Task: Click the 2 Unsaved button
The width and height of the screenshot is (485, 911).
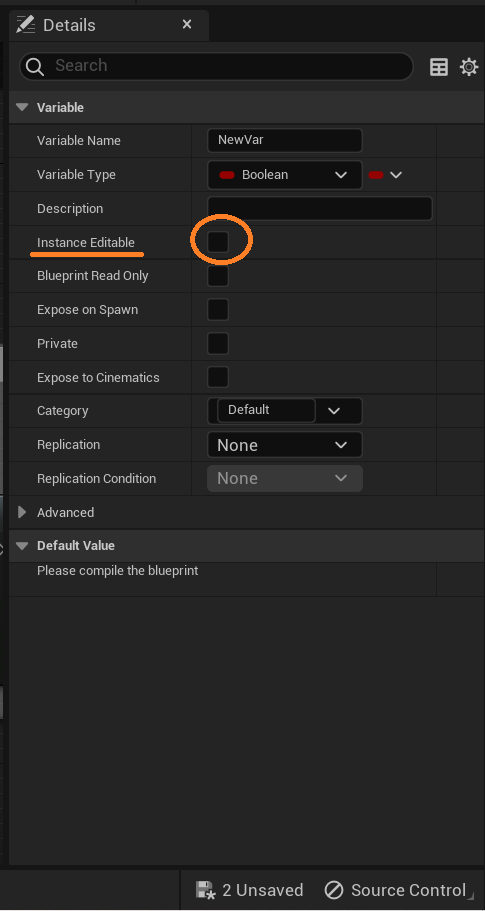Action: 249,890
